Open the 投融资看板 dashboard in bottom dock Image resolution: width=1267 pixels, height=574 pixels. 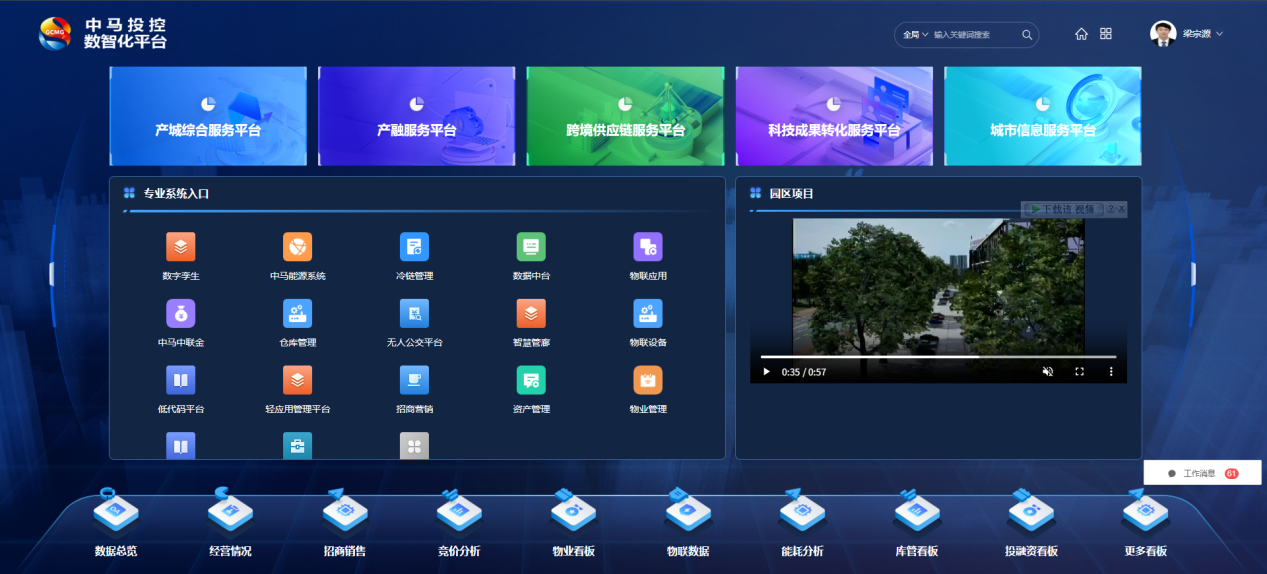[x=1031, y=524]
